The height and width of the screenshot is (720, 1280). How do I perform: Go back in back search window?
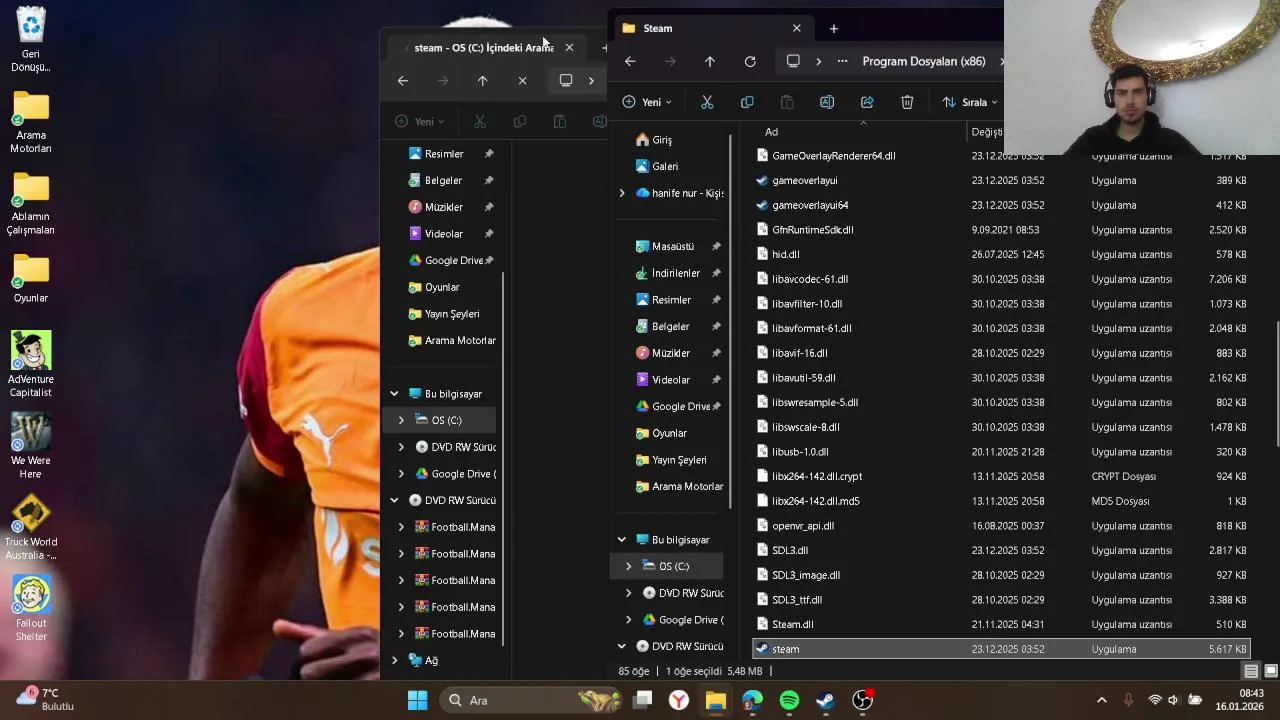click(x=403, y=80)
